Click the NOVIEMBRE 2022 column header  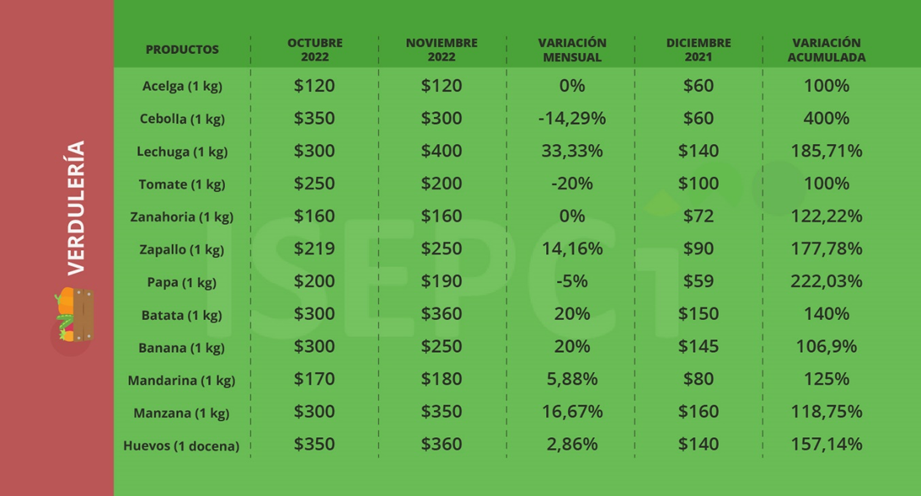click(442, 50)
